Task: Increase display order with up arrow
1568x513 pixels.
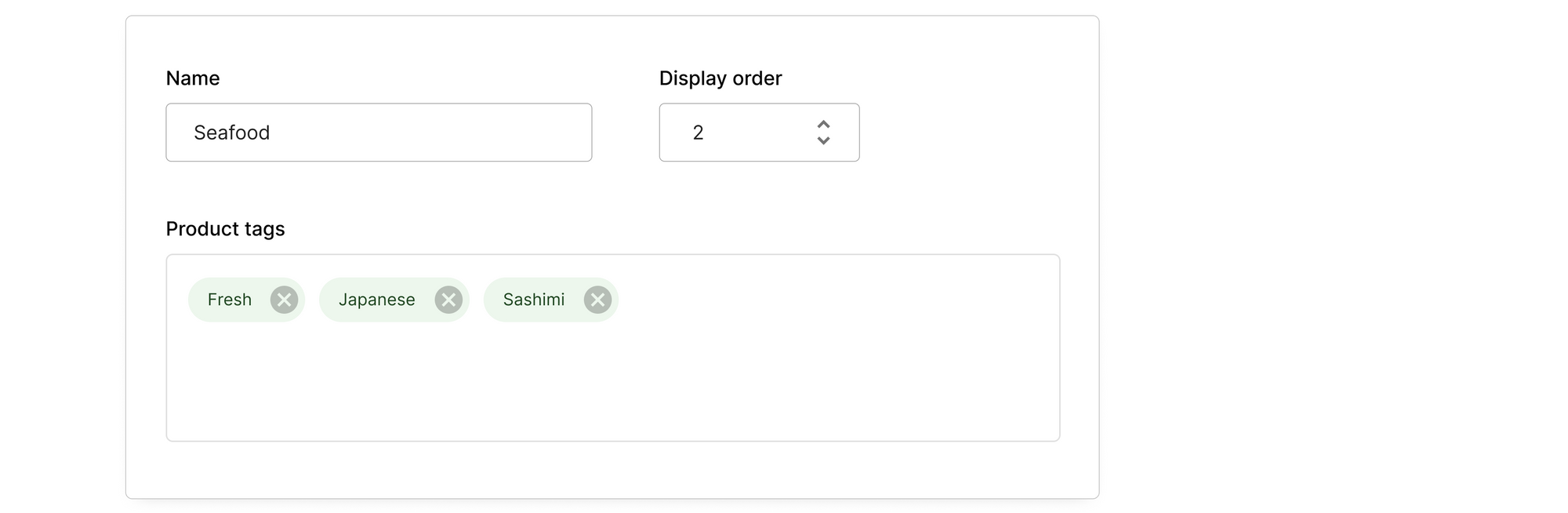Action: tap(823, 125)
